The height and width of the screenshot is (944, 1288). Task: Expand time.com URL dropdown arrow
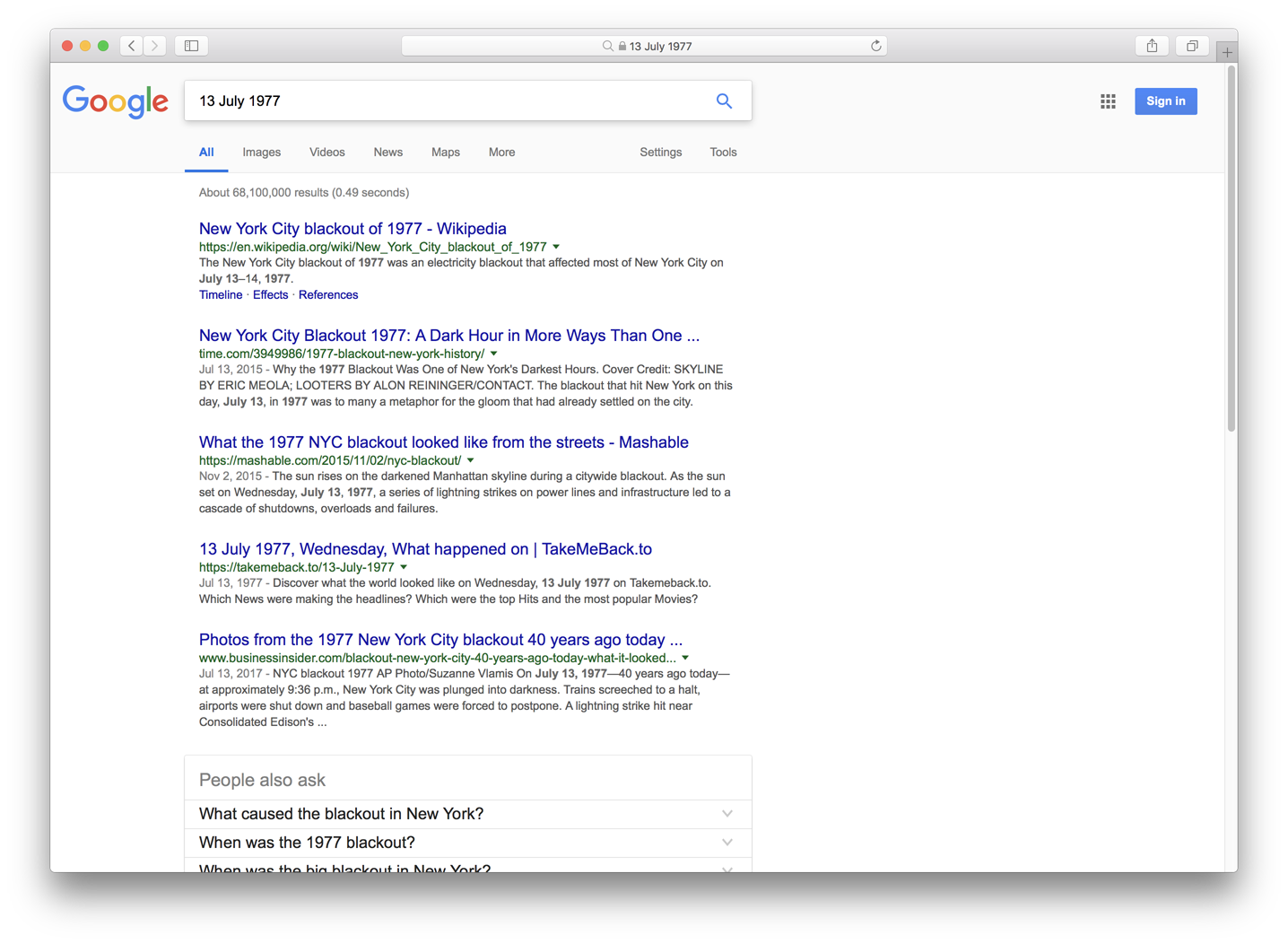(493, 354)
